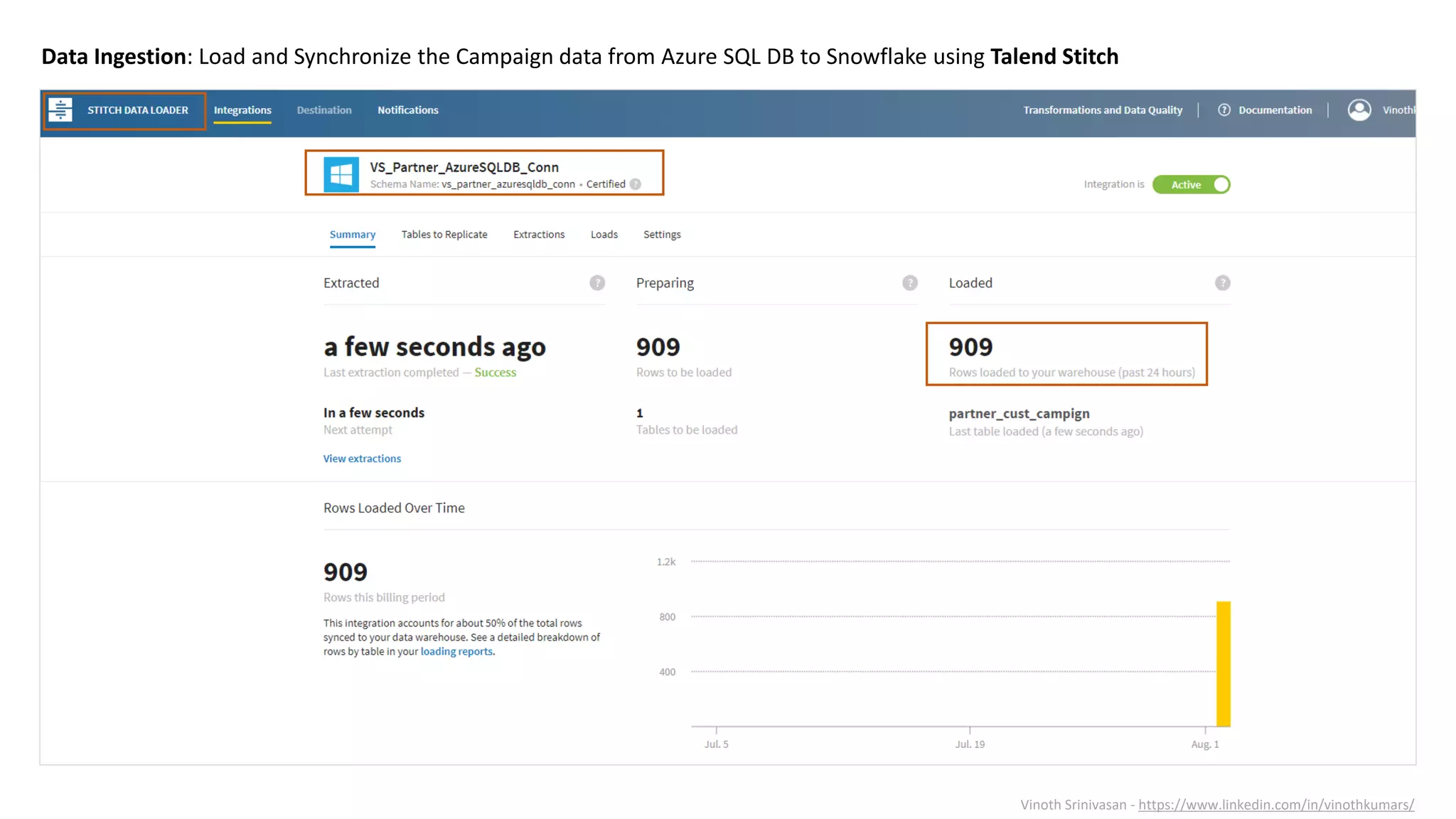This screenshot has width=1456, height=819.
Task: Open the integration Settings tab
Action: (x=662, y=235)
